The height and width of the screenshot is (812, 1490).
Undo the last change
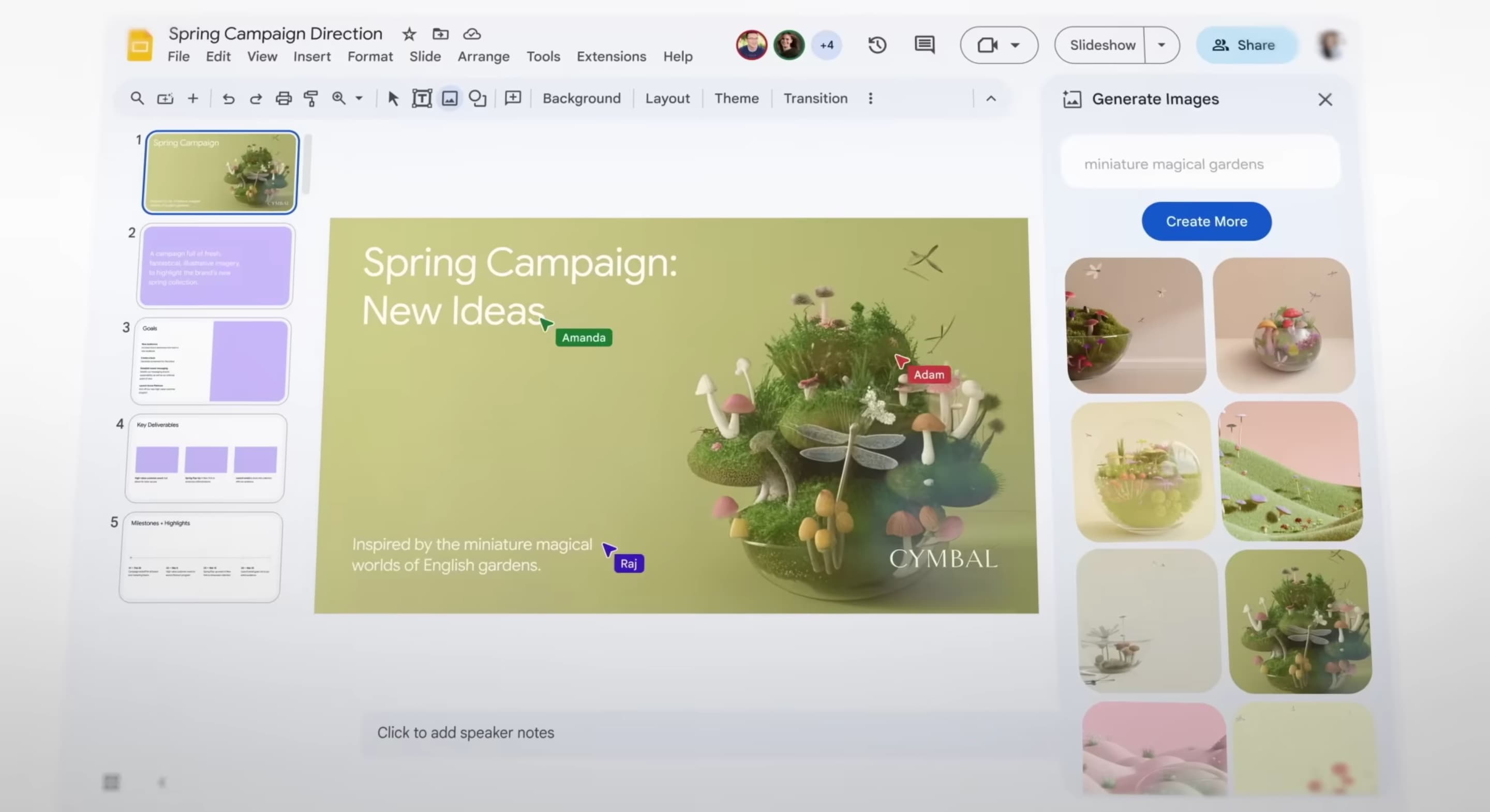coord(228,98)
